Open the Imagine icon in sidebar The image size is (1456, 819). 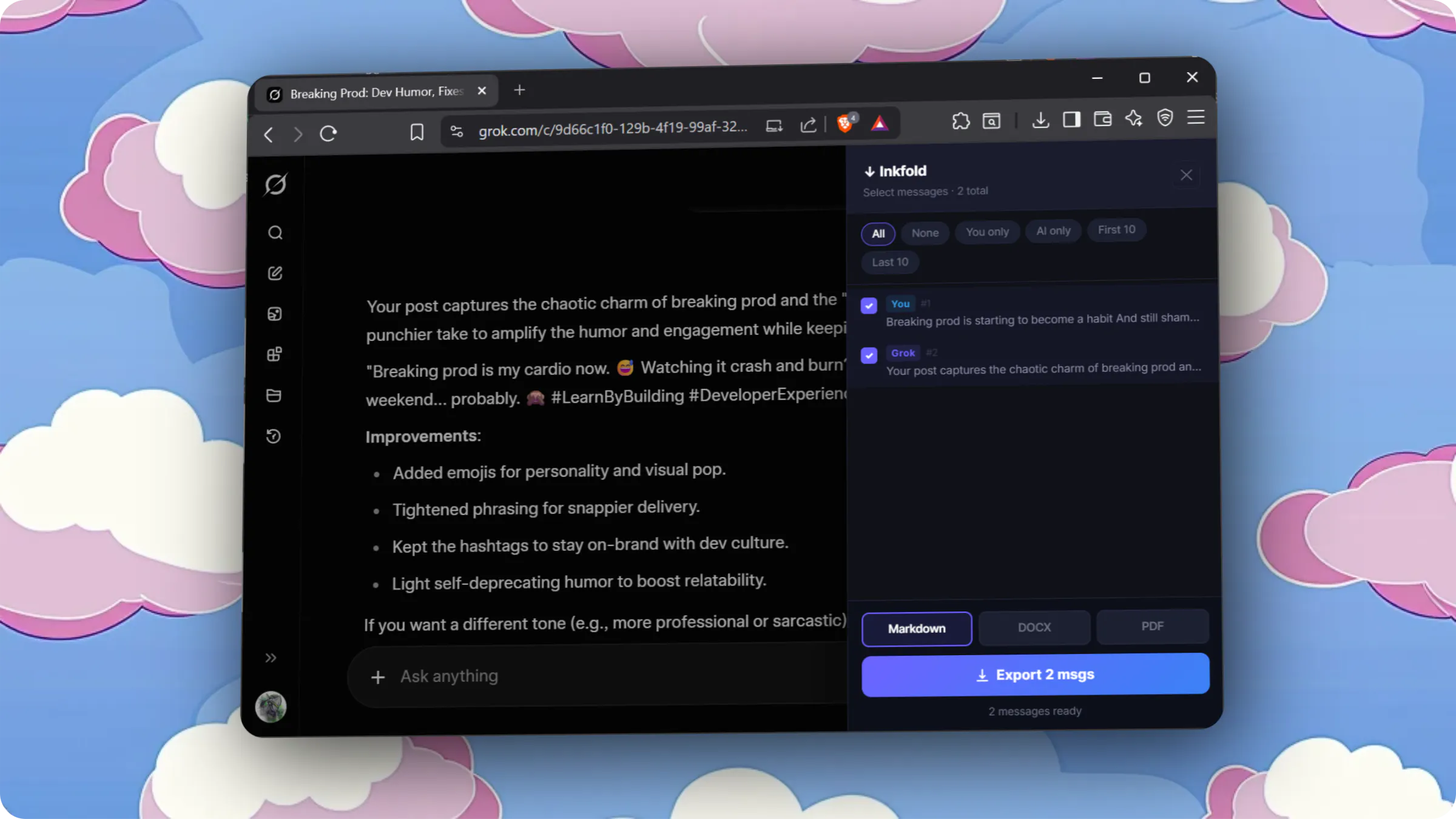click(x=275, y=314)
